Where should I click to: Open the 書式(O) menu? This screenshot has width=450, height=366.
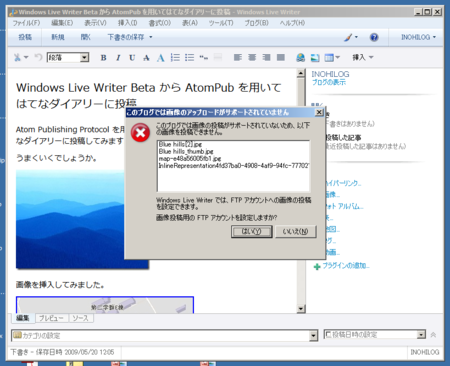(x=160, y=23)
